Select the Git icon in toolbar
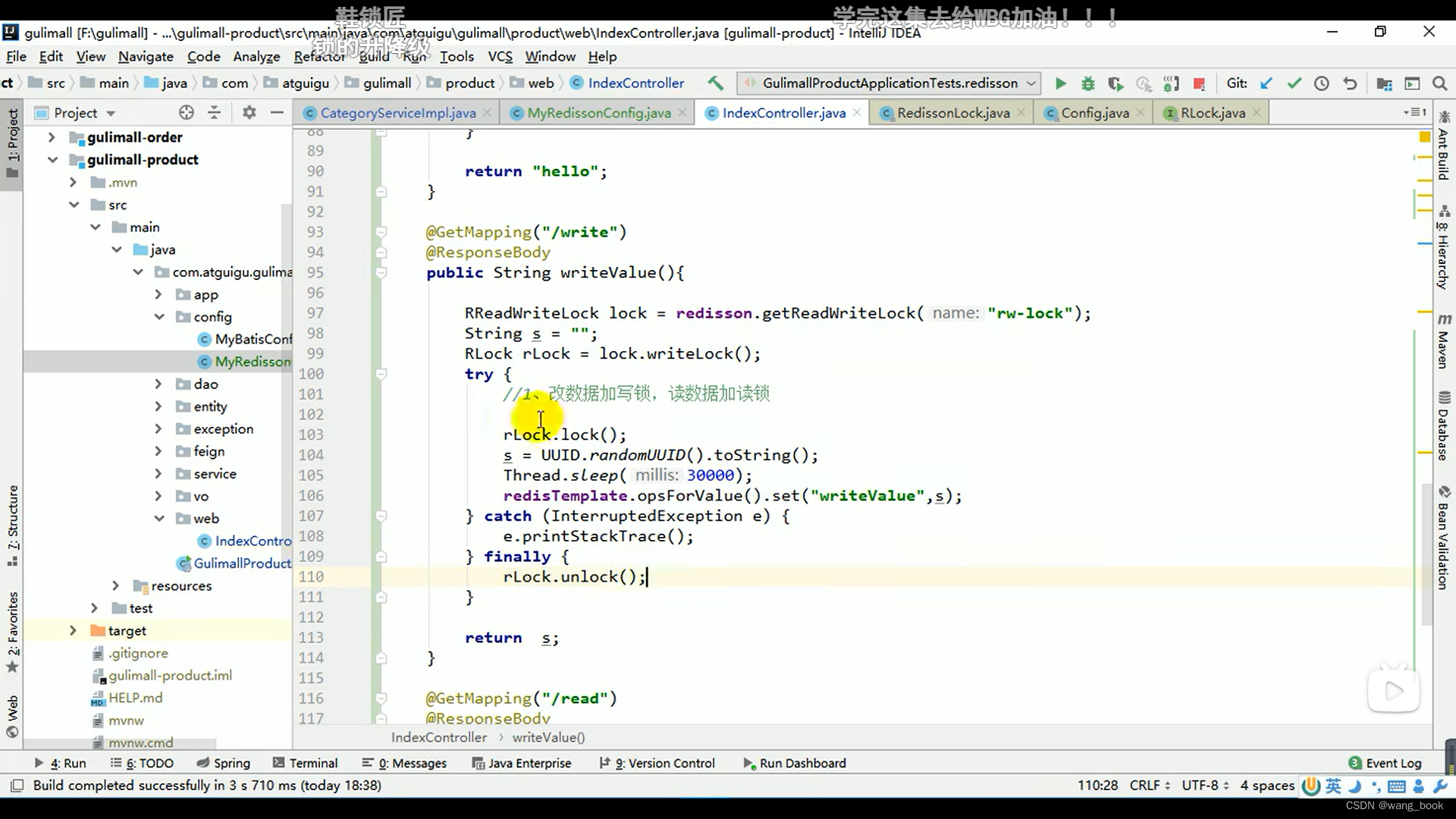 coord(1238,83)
